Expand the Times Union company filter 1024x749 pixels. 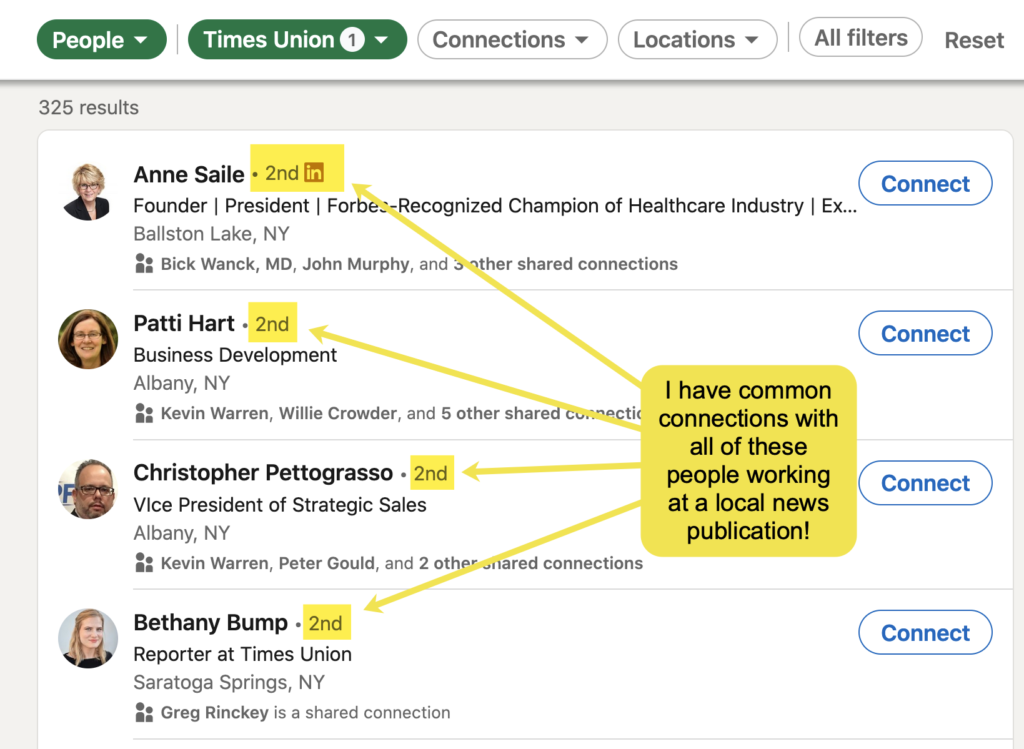(x=297, y=40)
